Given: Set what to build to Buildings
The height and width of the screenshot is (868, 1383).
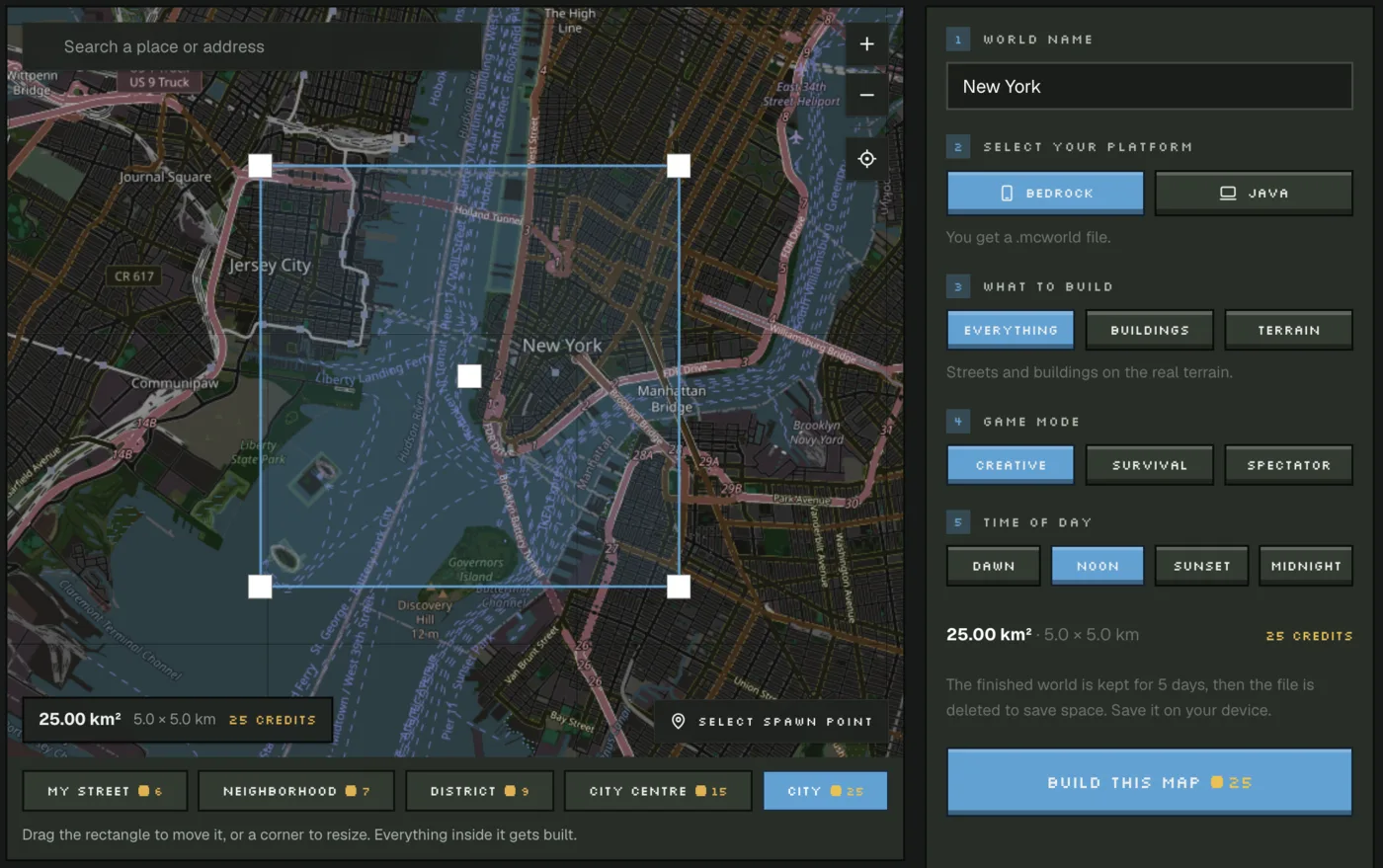Looking at the screenshot, I should tap(1150, 331).
